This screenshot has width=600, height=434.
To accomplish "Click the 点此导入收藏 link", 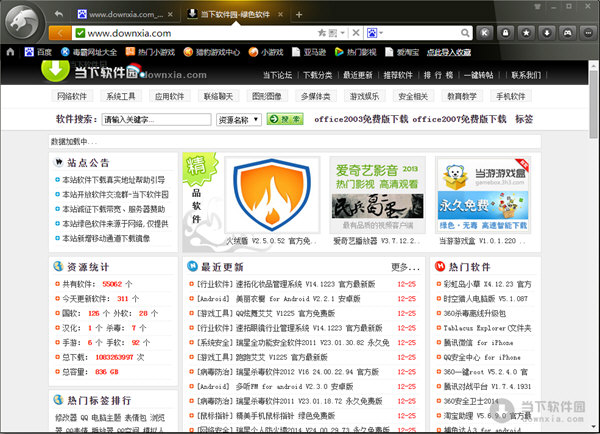I will click(x=449, y=52).
